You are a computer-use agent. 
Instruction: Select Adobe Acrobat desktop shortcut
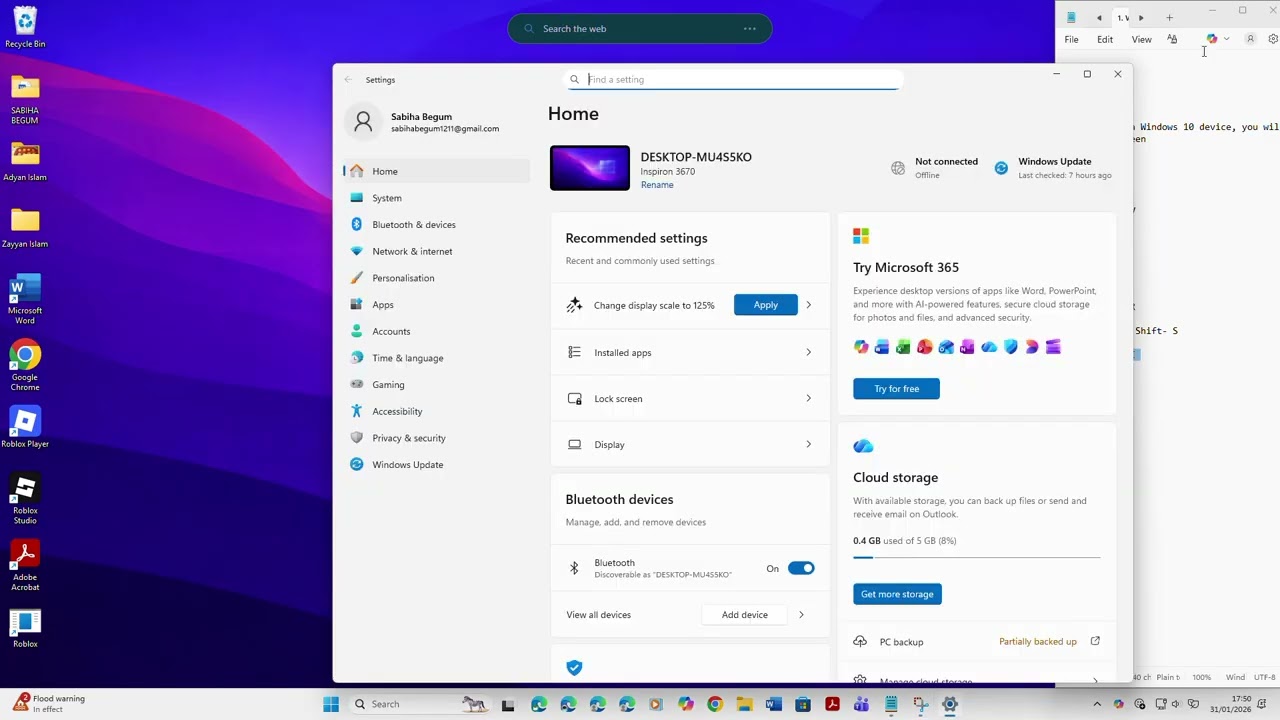(x=25, y=566)
